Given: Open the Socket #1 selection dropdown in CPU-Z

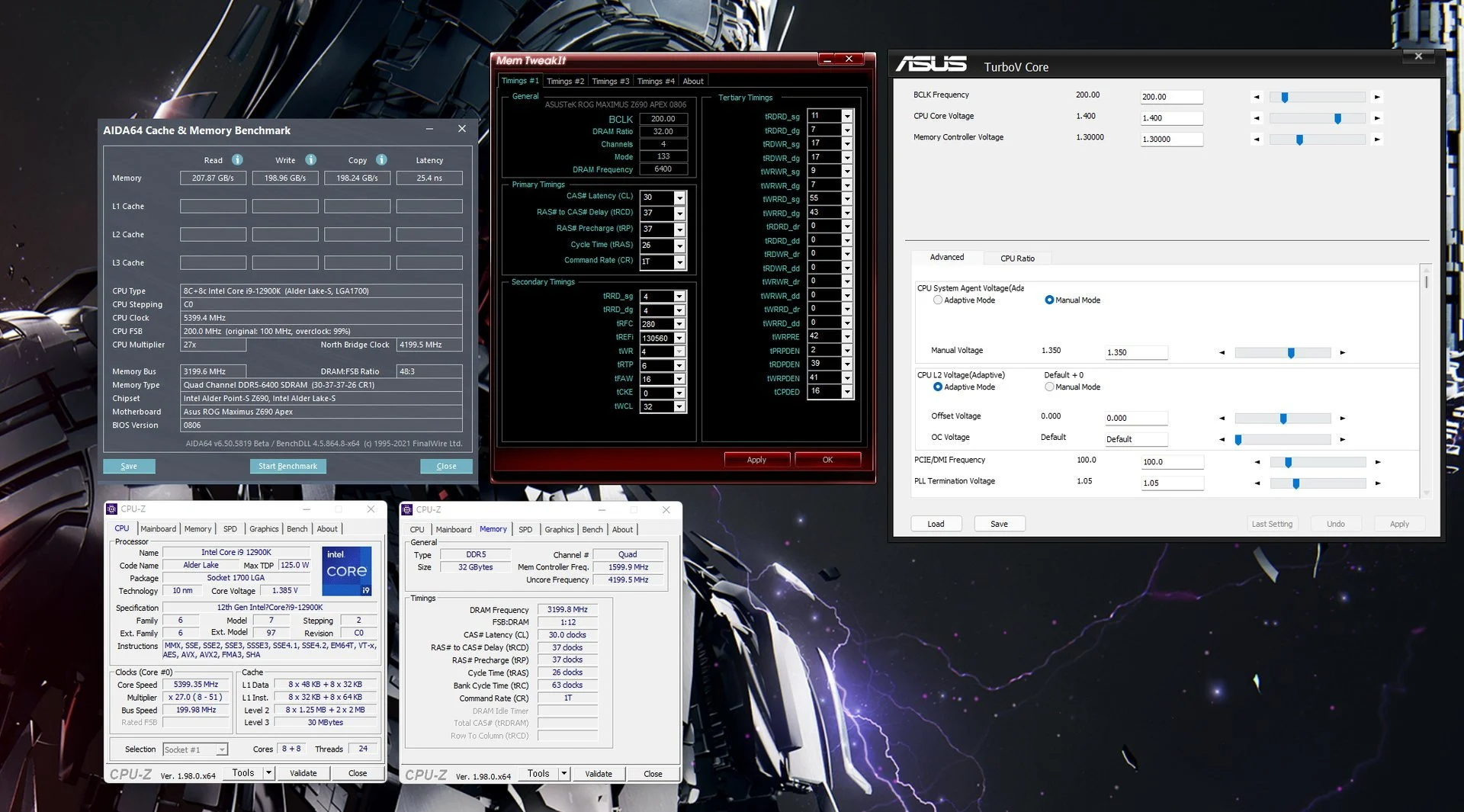Looking at the screenshot, I should coord(221,749).
